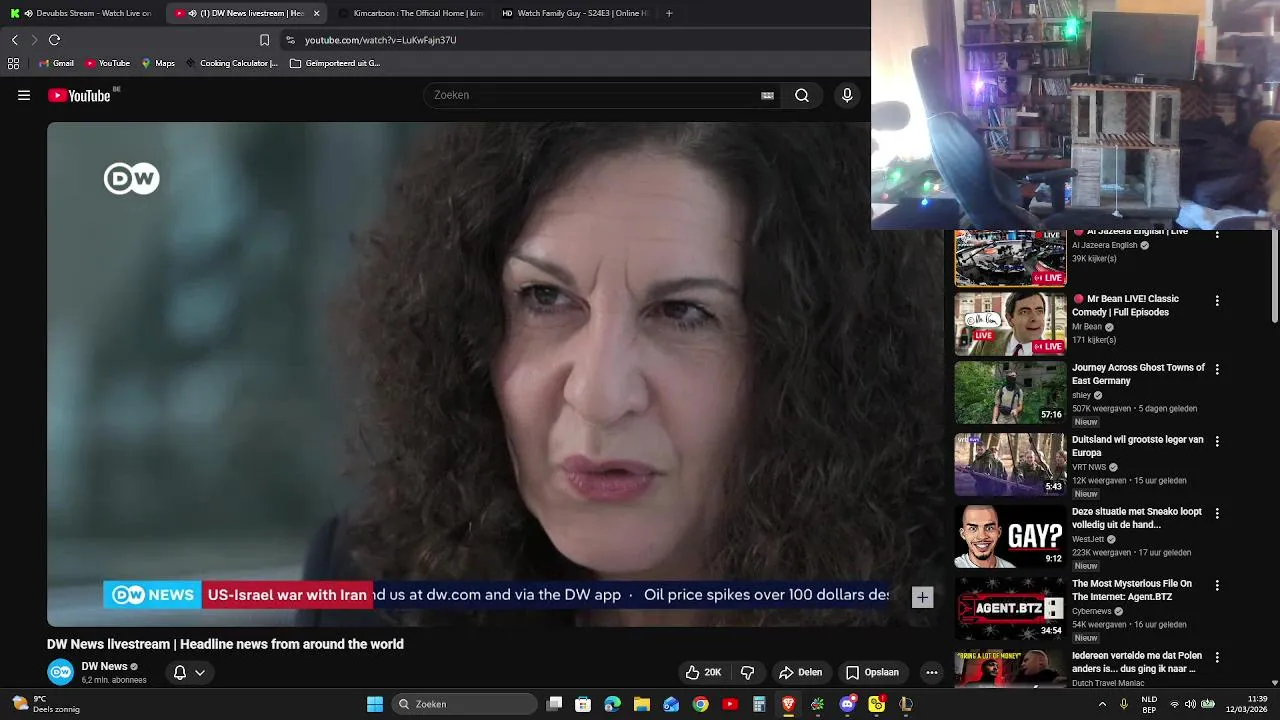Open the YouTube bookmark in bookmarks bar
Viewport: 1280px width, 720px height.
pyautogui.click(x=107, y=63)
